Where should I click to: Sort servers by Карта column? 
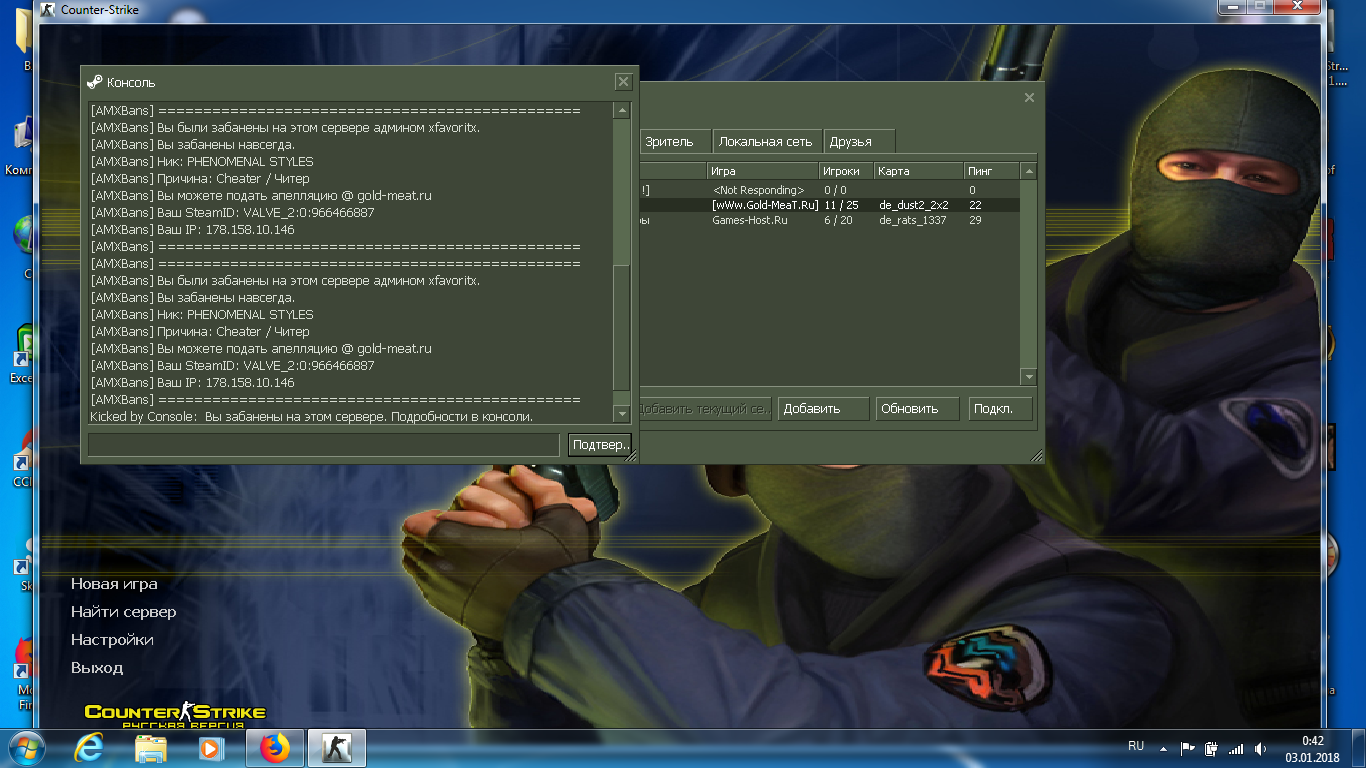[918, 171]
